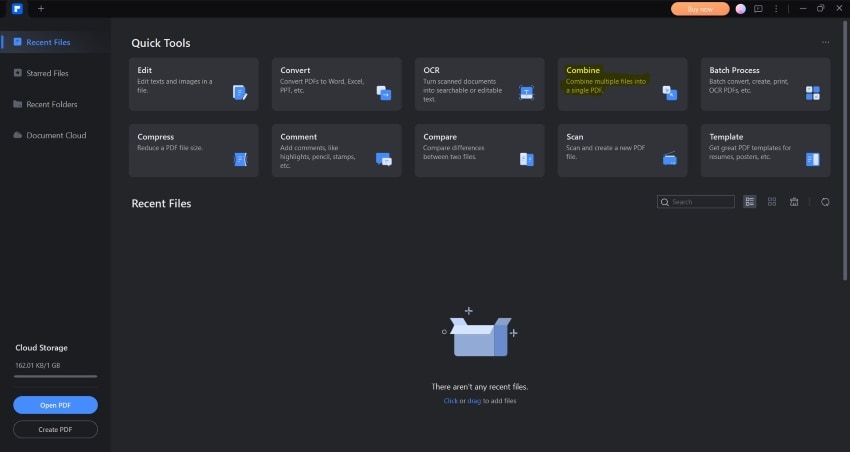
Task: Browse the Template gallery tool
Action: click(x=765, y=150)
